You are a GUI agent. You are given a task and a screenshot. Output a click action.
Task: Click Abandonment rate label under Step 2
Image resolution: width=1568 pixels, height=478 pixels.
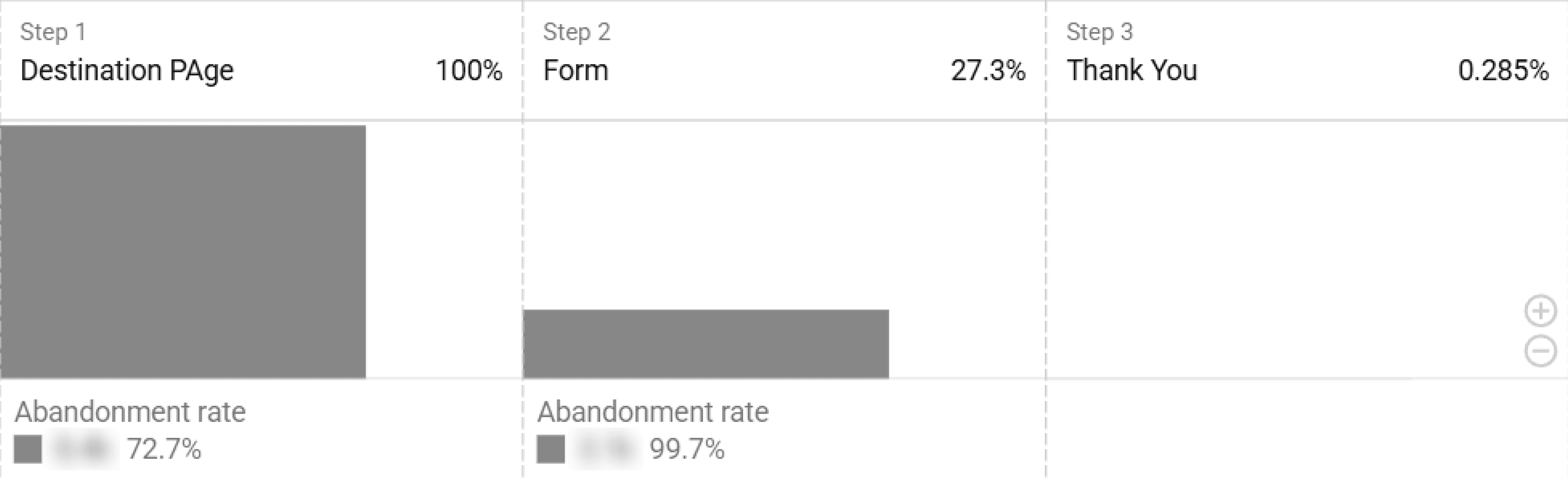coord(653,412)
